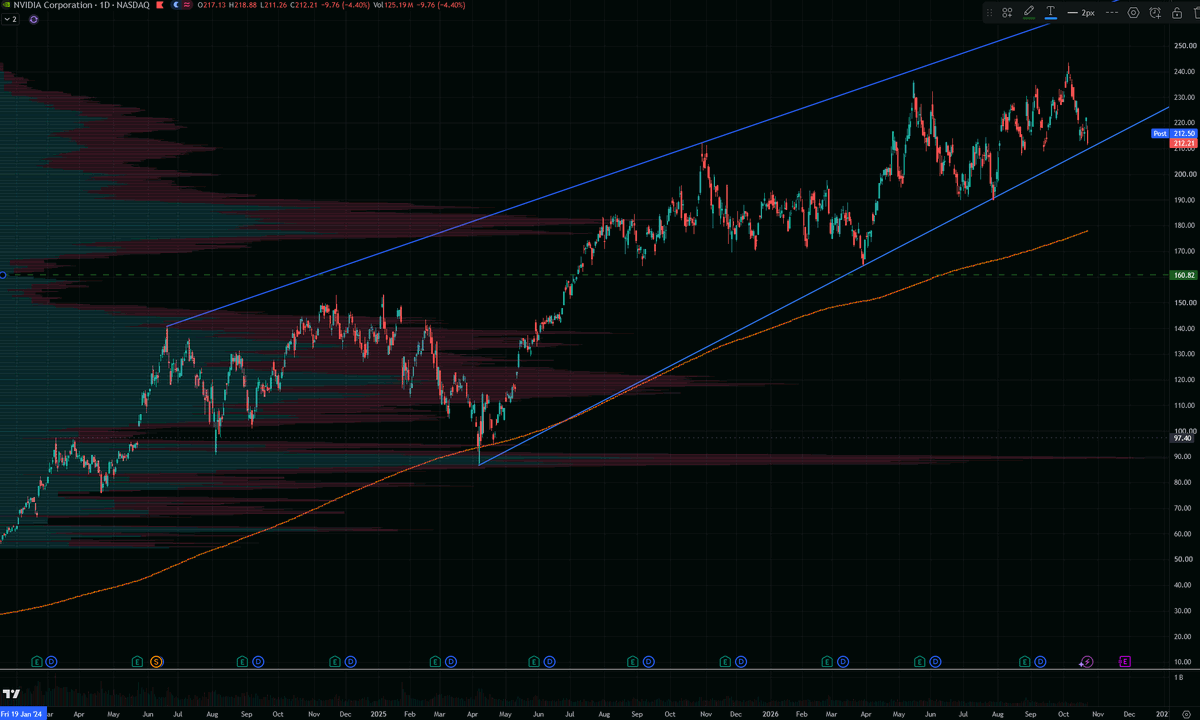Click the close value C212.21 in the legend

tap(302, 6)
